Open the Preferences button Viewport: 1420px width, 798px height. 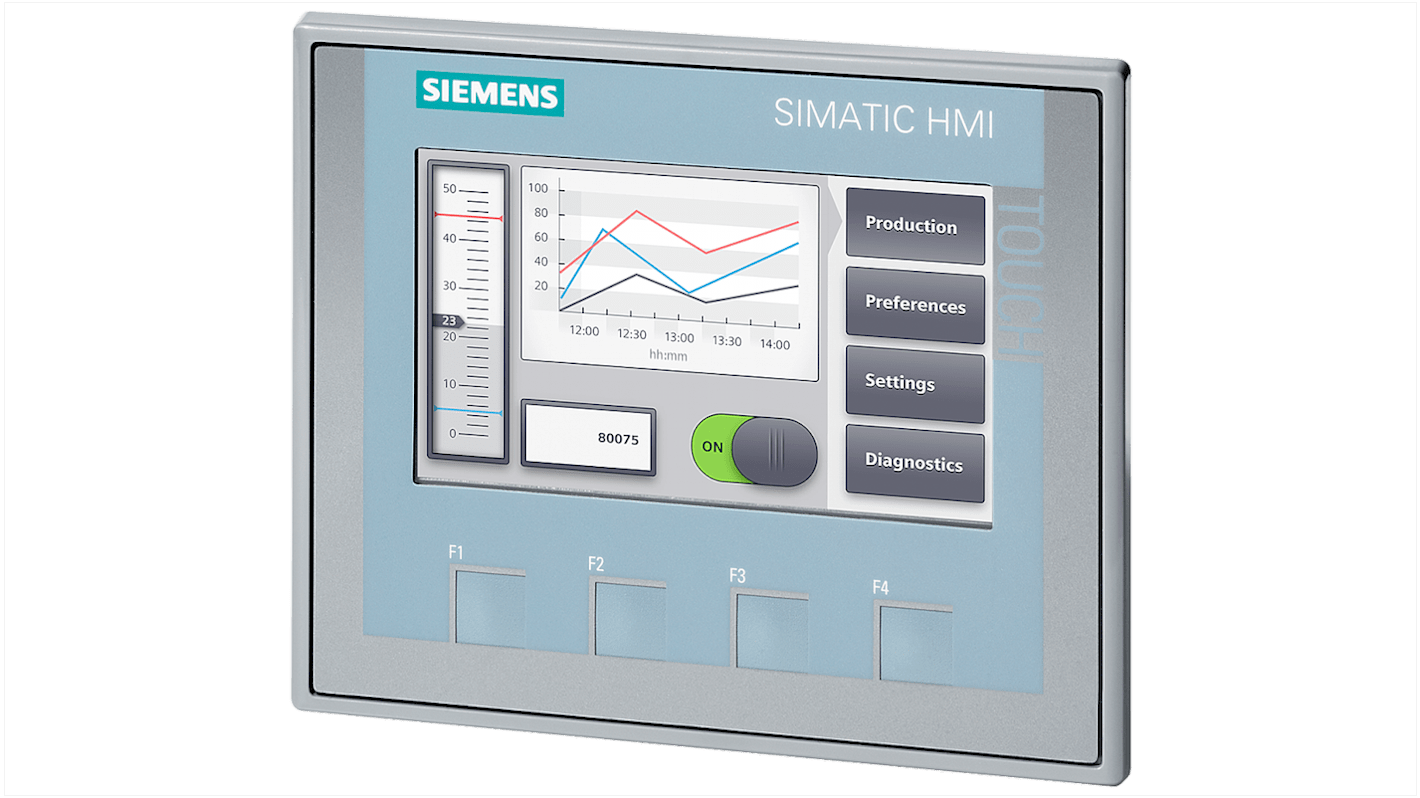915,305
